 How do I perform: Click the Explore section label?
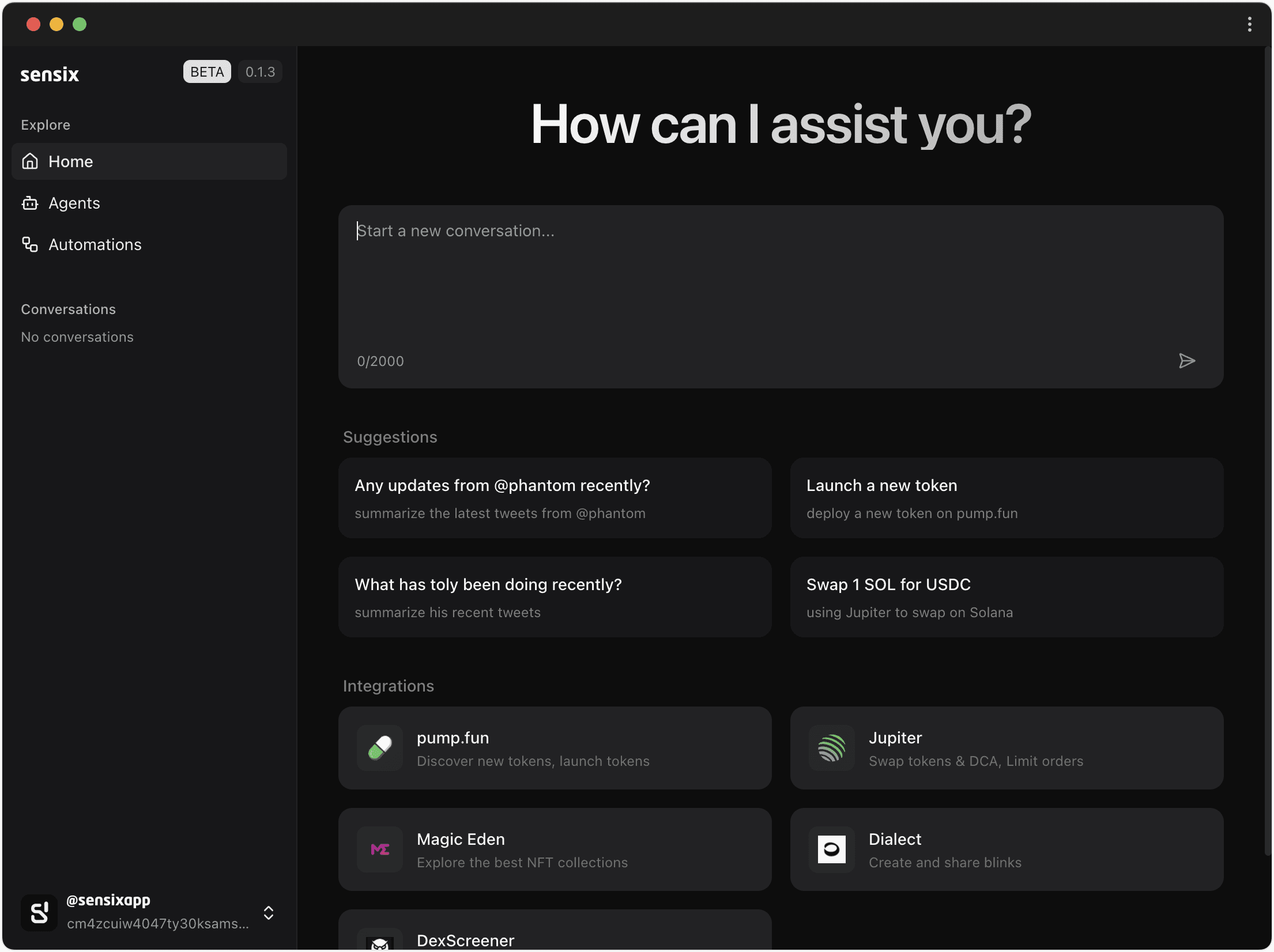pyautogui.click(x=46, y=125)
